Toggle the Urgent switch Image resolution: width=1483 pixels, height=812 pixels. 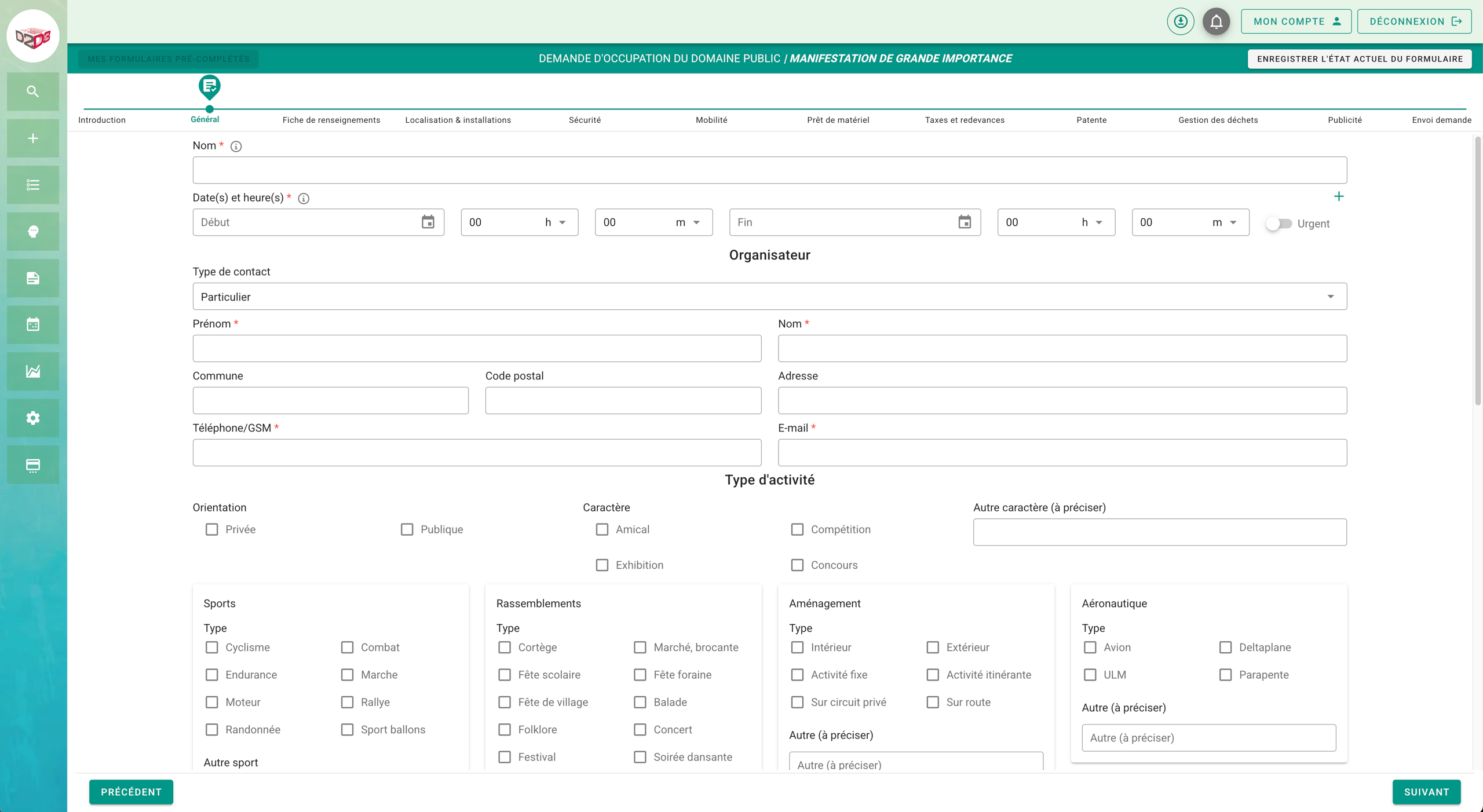pos(1279,224)
